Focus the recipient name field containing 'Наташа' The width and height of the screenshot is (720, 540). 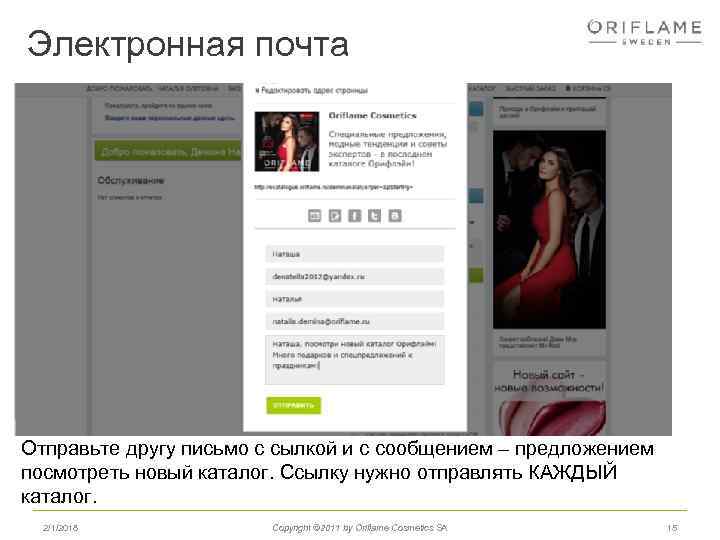(354, 254)
